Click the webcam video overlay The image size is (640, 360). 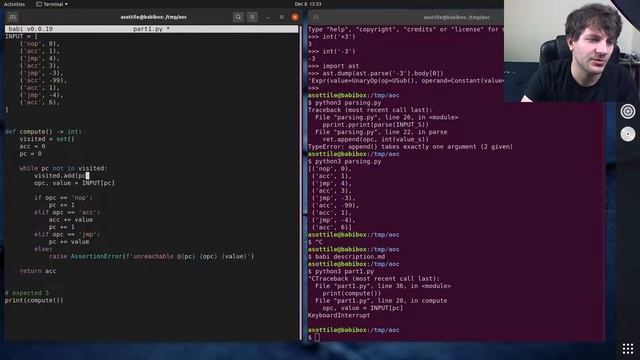pos(572,51)
